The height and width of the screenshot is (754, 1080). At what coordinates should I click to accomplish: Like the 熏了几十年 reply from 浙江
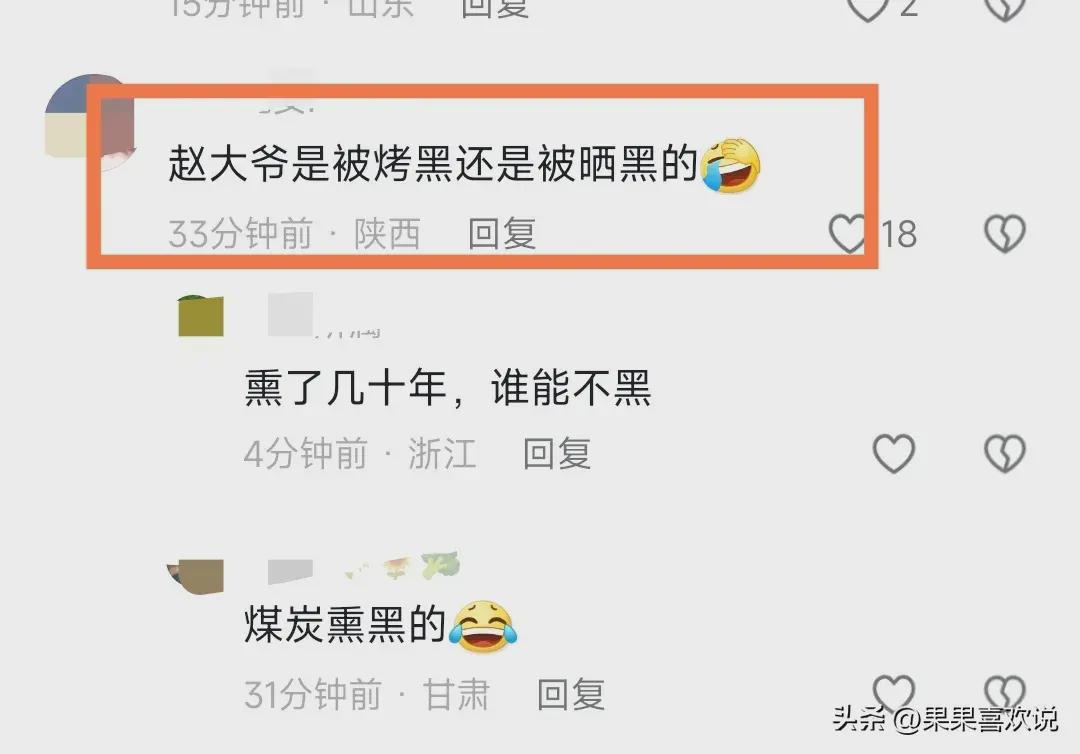(893, 454)
